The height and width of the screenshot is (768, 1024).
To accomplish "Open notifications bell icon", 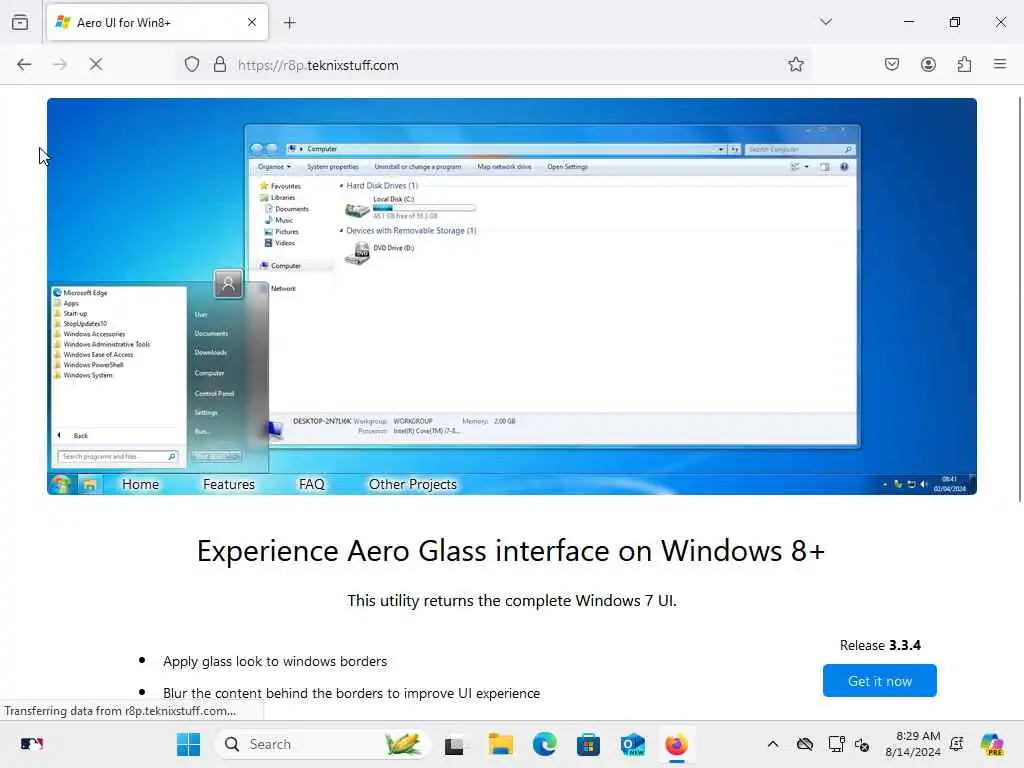I will tap(957, 744).
